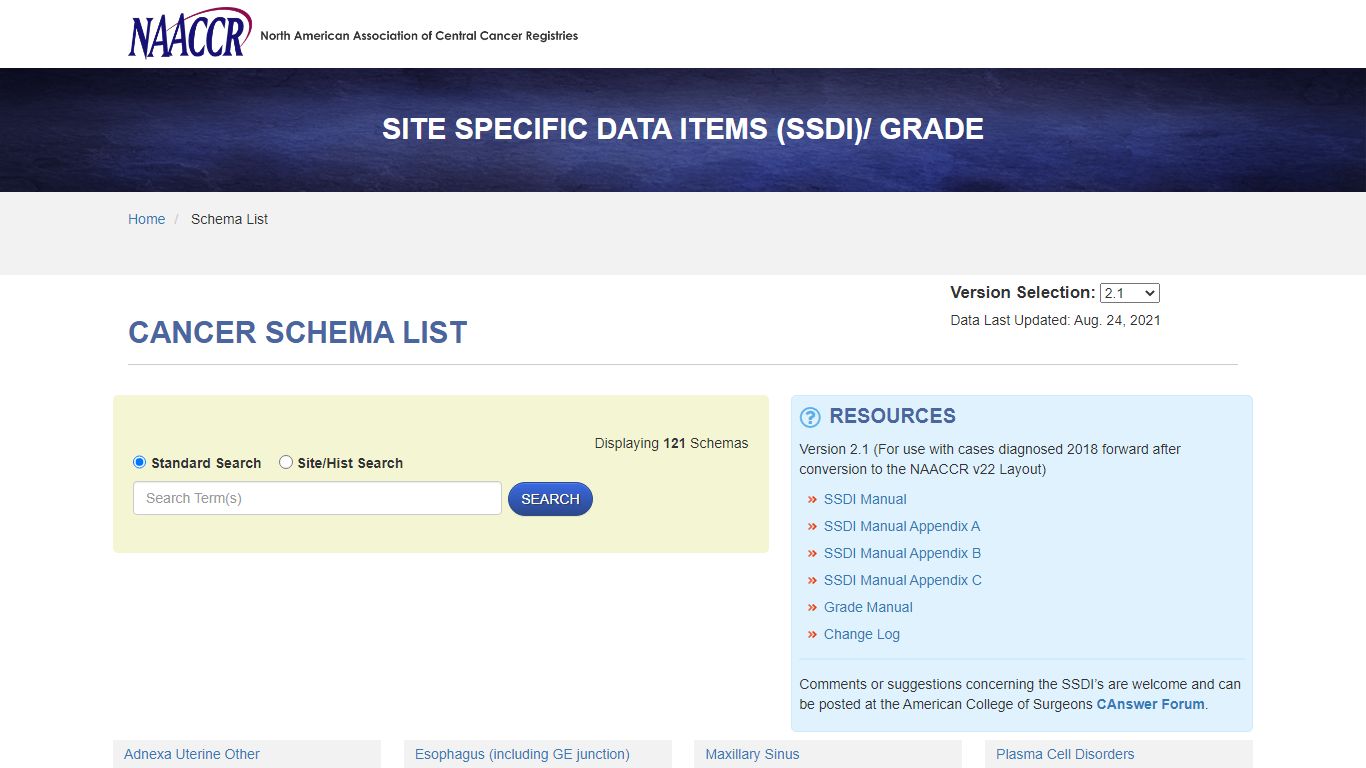This screenshot has height=768, width=1366.
Task: Open the SSDI Manual link
Action: [865, 499]
